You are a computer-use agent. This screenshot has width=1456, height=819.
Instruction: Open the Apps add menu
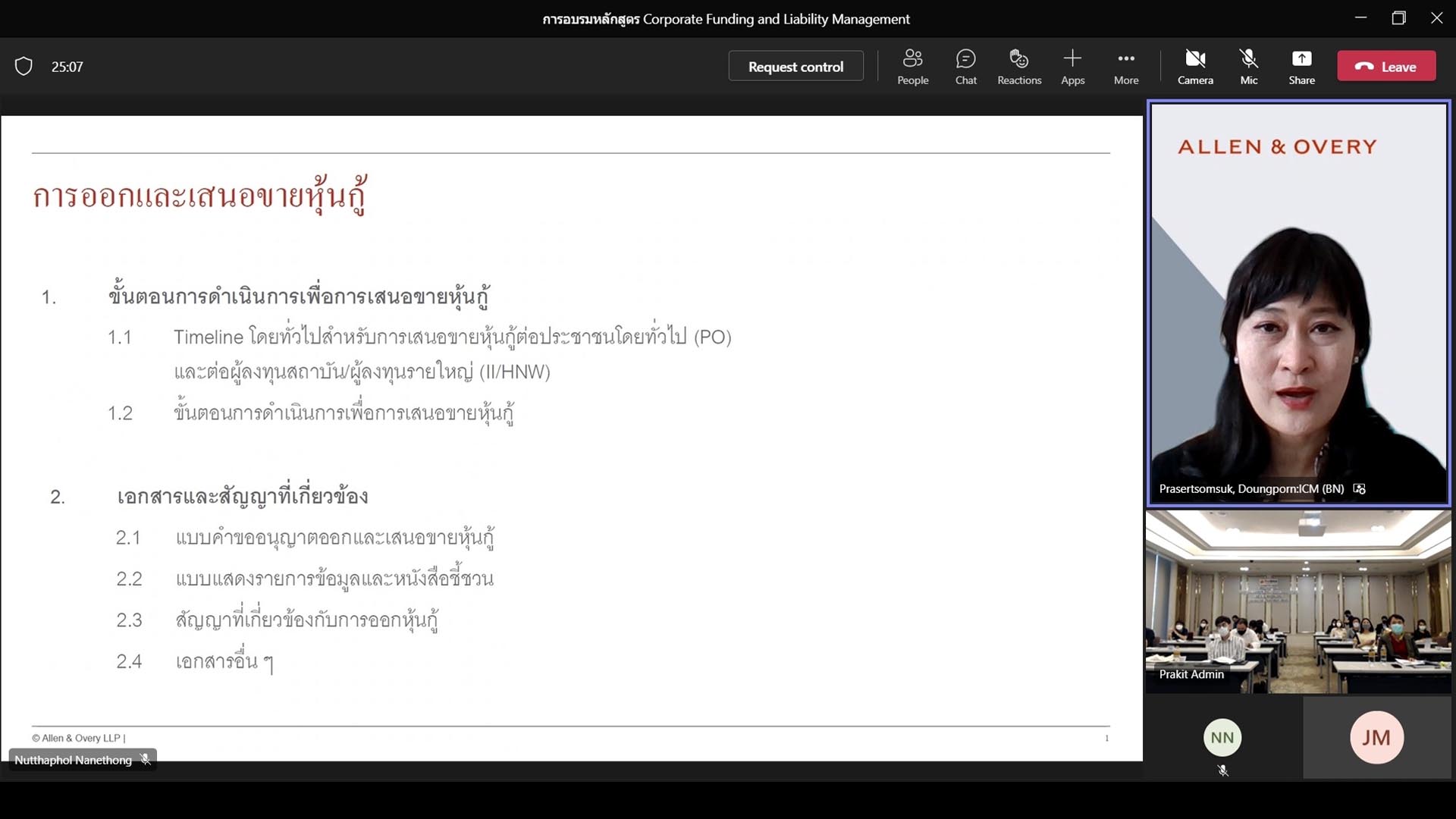click(1072, 67)
